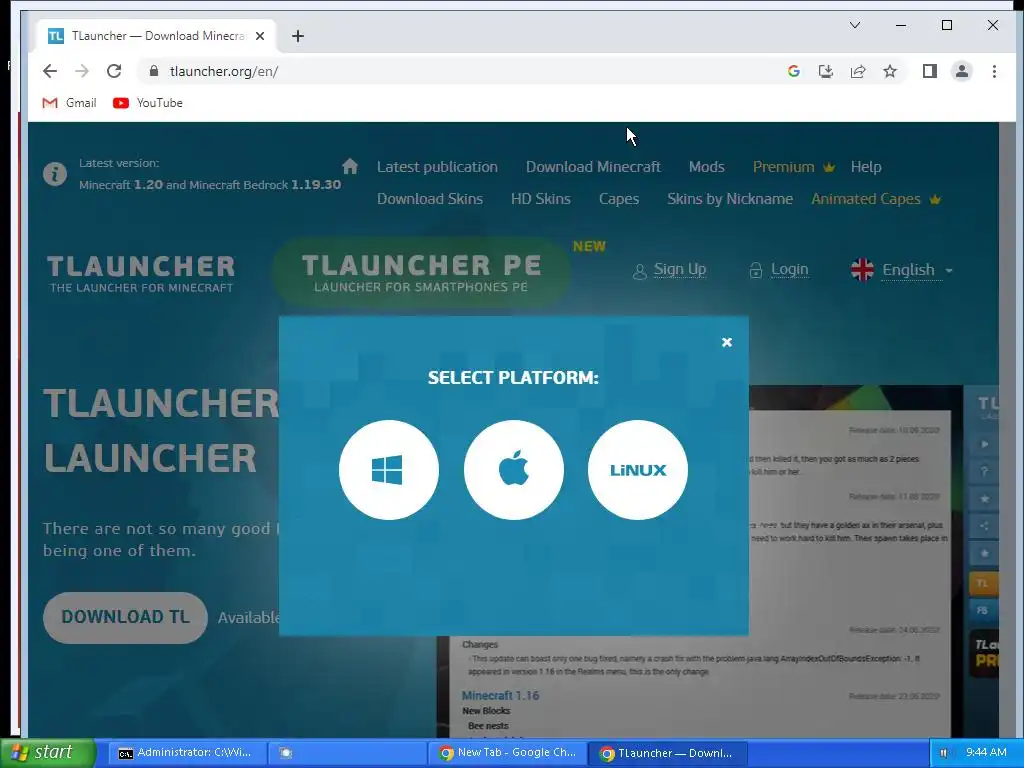Go back with the browser back arrow
This screenshot has width=1024, height=768.
(x=50, y=71)
